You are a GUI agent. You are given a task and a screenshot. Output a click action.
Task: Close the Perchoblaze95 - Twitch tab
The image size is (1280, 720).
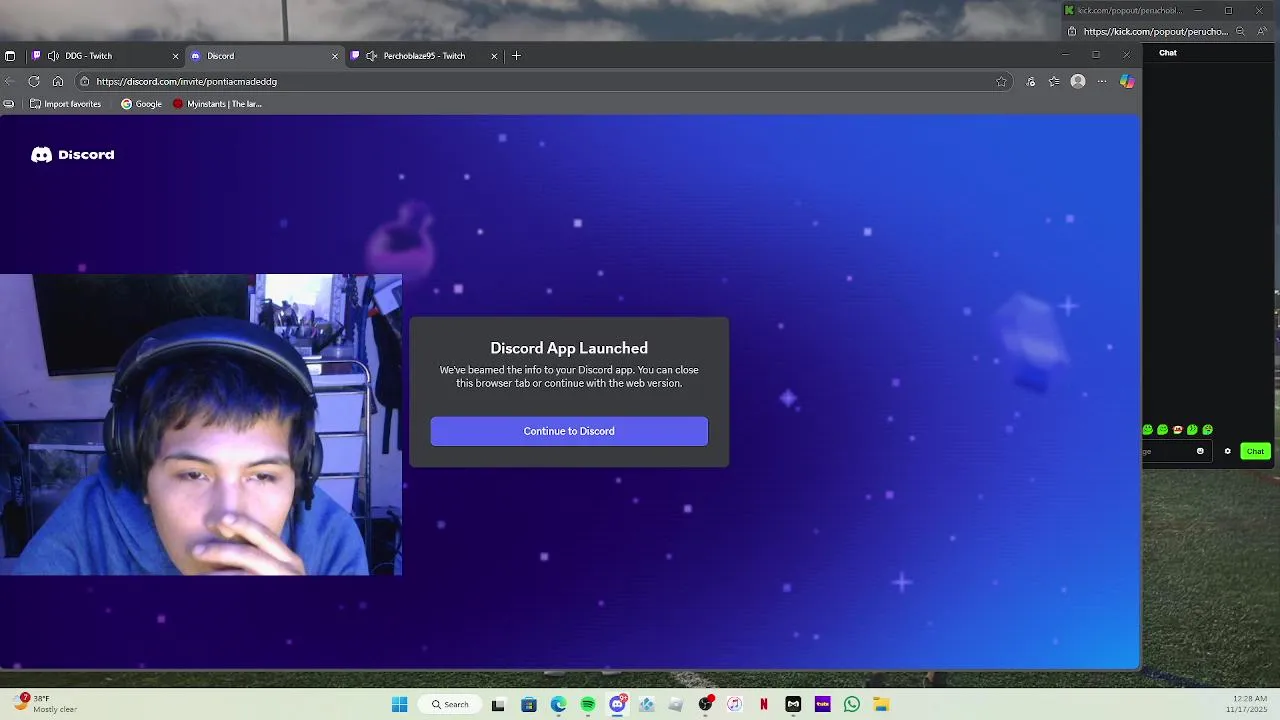[x=493, y=56]
